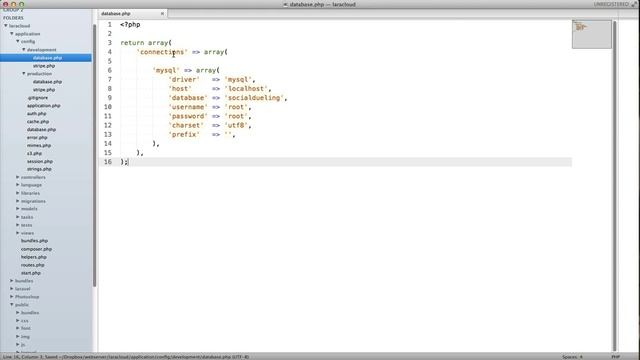Click the 'username' key on line 10

coord(188,107)
